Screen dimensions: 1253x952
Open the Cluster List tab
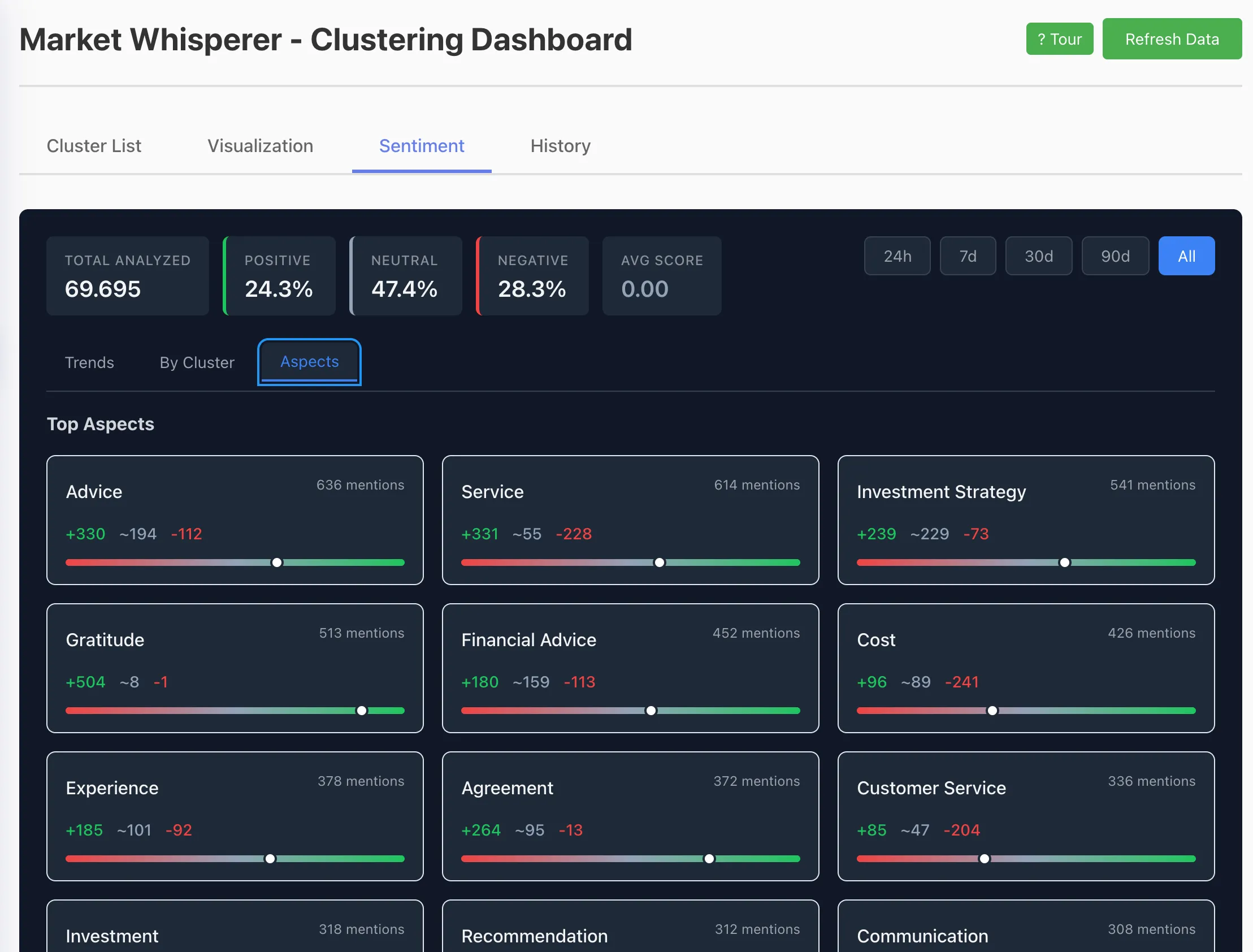[94, 147]
